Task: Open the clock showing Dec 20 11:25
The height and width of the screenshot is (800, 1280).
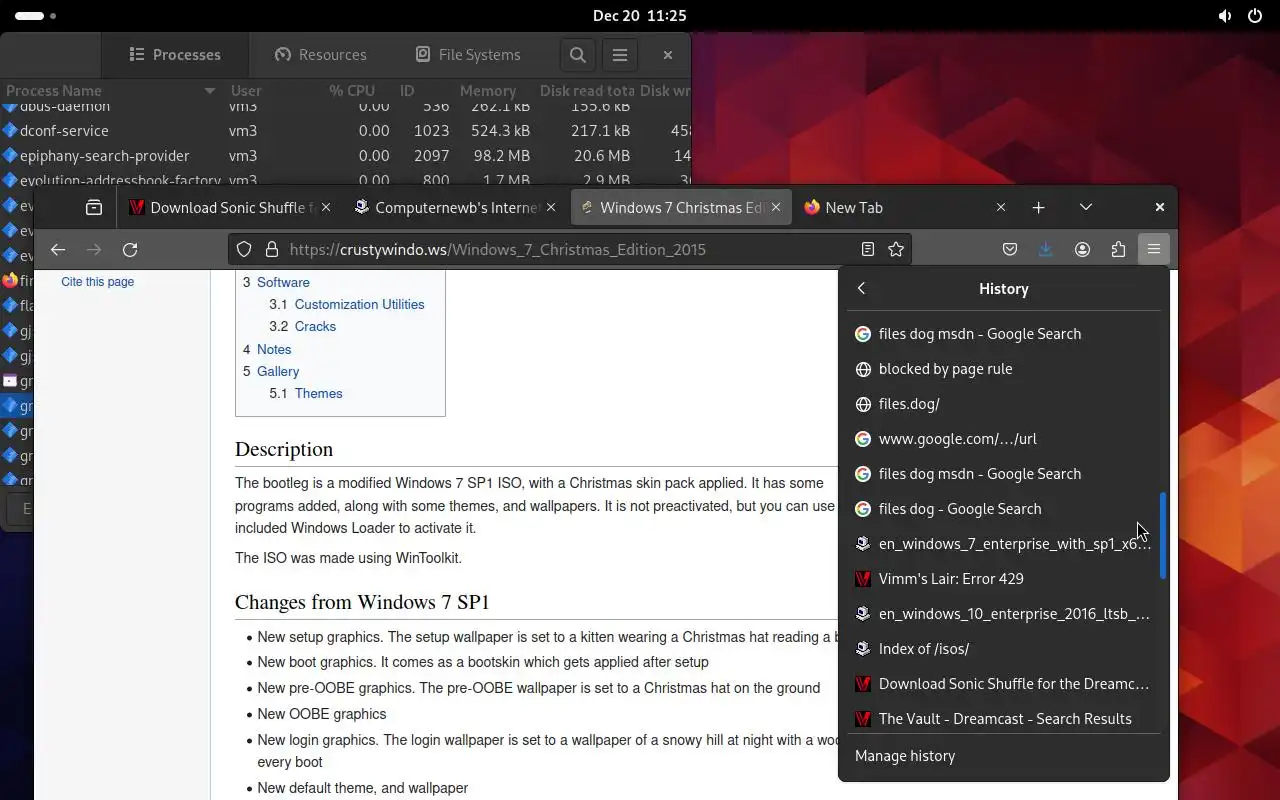Action: pyautogui.click(x=639, y=16)
